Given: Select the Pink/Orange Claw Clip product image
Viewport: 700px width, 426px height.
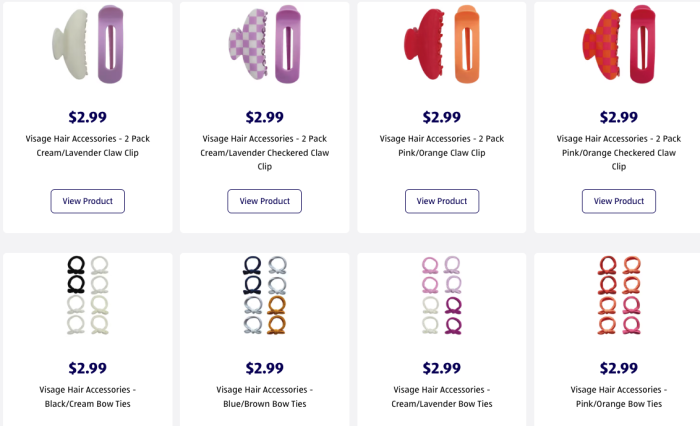Looking at the screenshot, I should click(441, 45).
